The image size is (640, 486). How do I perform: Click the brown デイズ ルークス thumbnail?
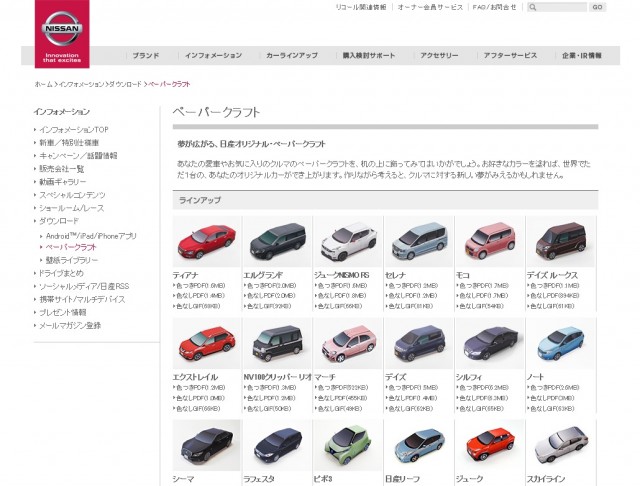click(561, 242)
